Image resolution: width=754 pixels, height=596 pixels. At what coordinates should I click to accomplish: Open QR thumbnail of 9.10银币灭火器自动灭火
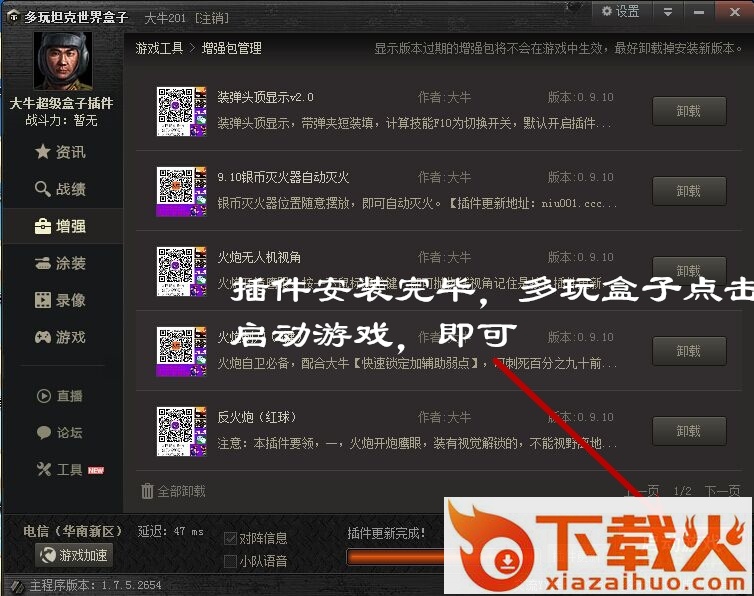181,191
